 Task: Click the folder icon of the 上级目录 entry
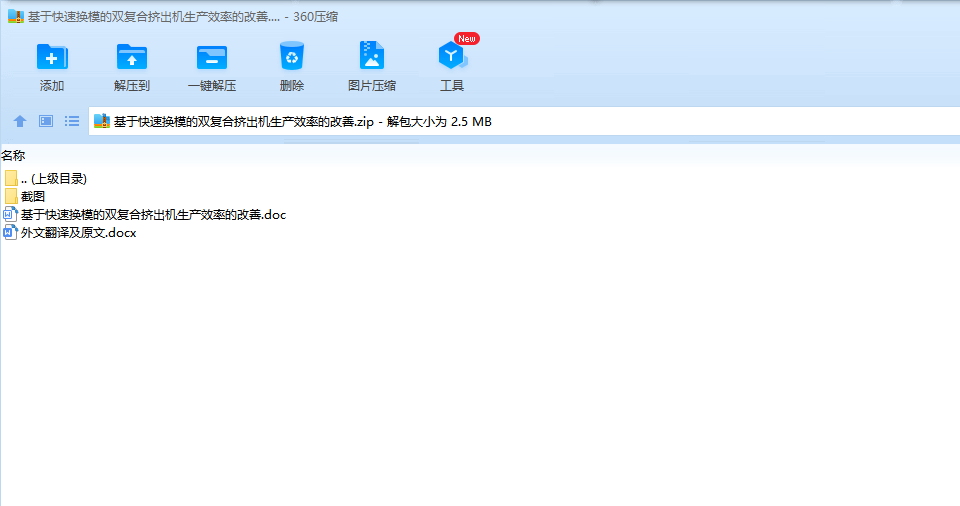pos(11,178)
